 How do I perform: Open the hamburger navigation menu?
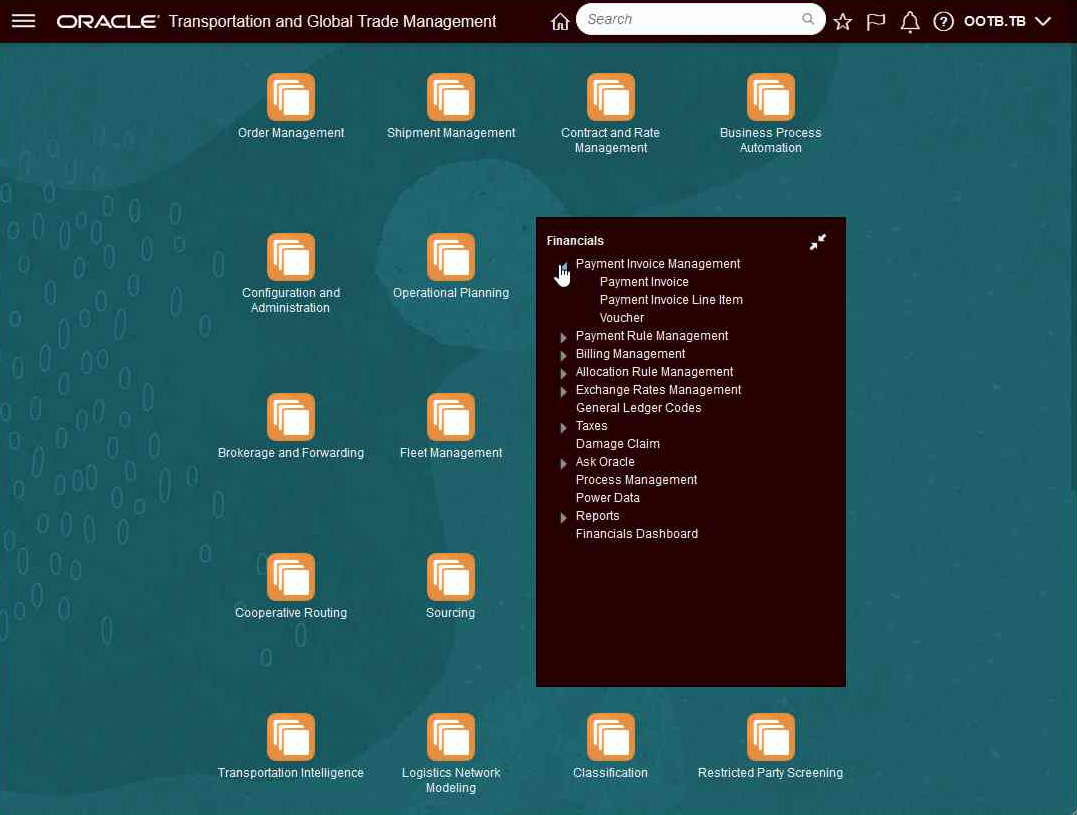(23, 21)
